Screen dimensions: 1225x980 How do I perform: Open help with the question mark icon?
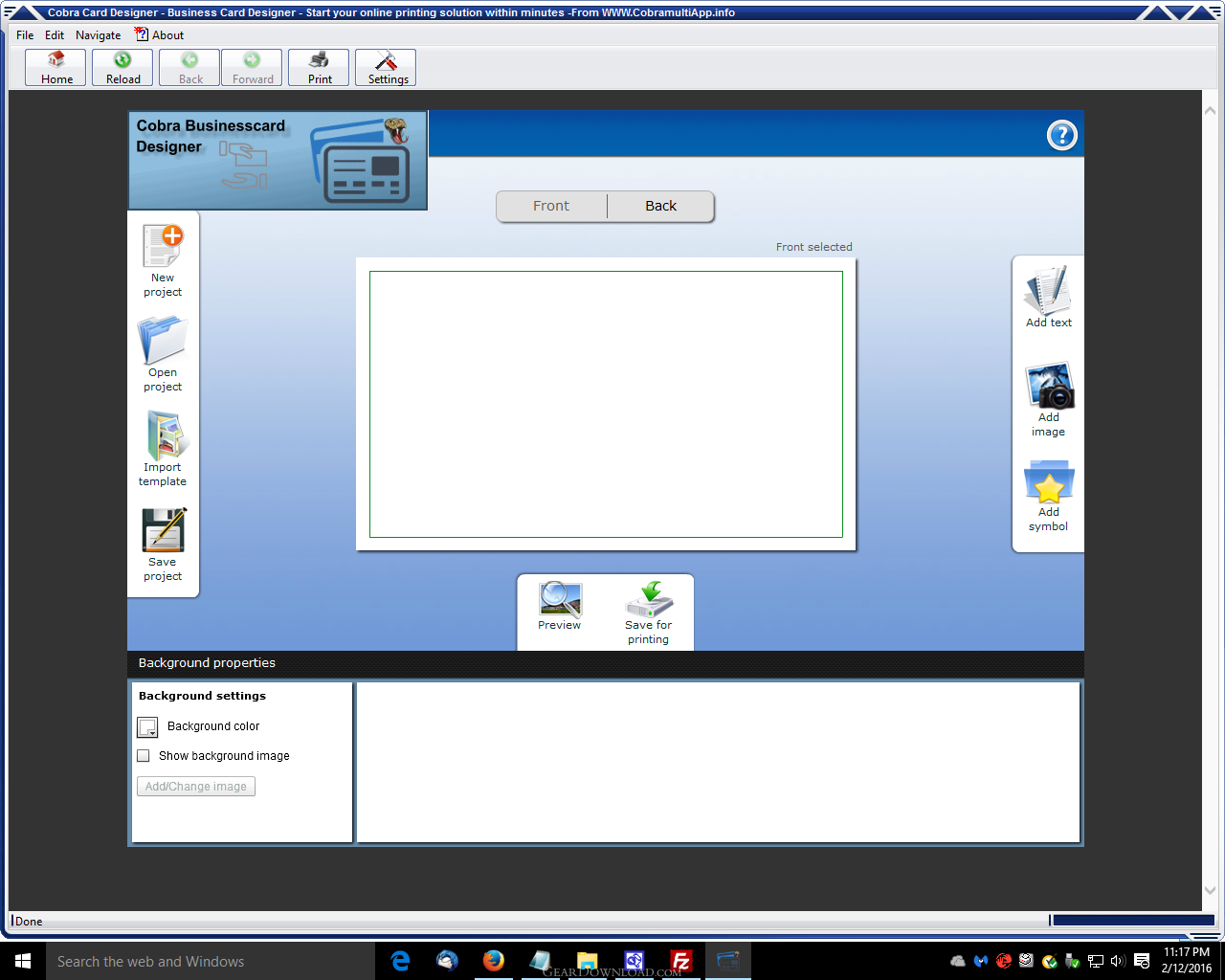1062,136
